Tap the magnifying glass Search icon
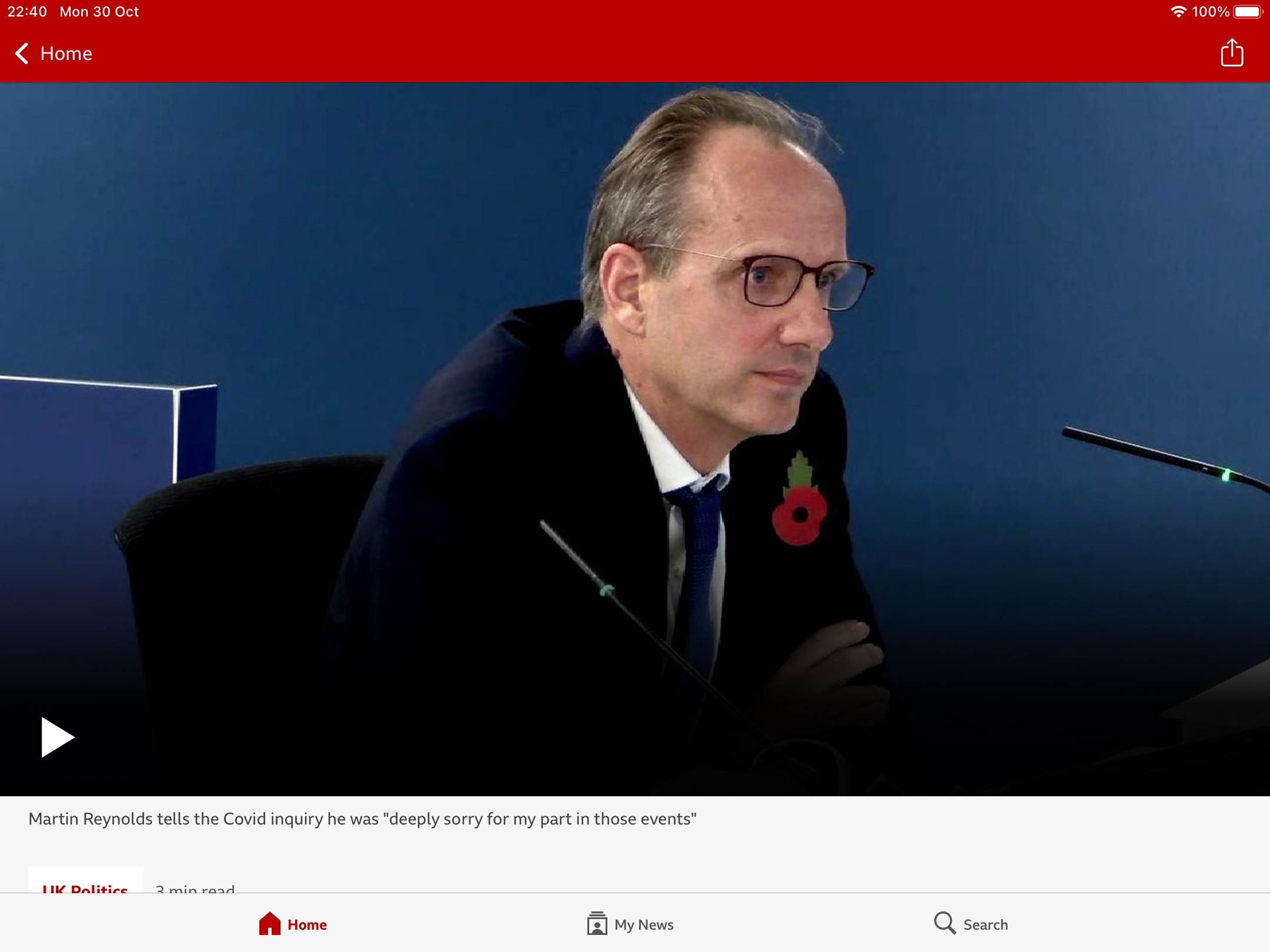Screen dimensions: 1270x952 coord(945,923)
